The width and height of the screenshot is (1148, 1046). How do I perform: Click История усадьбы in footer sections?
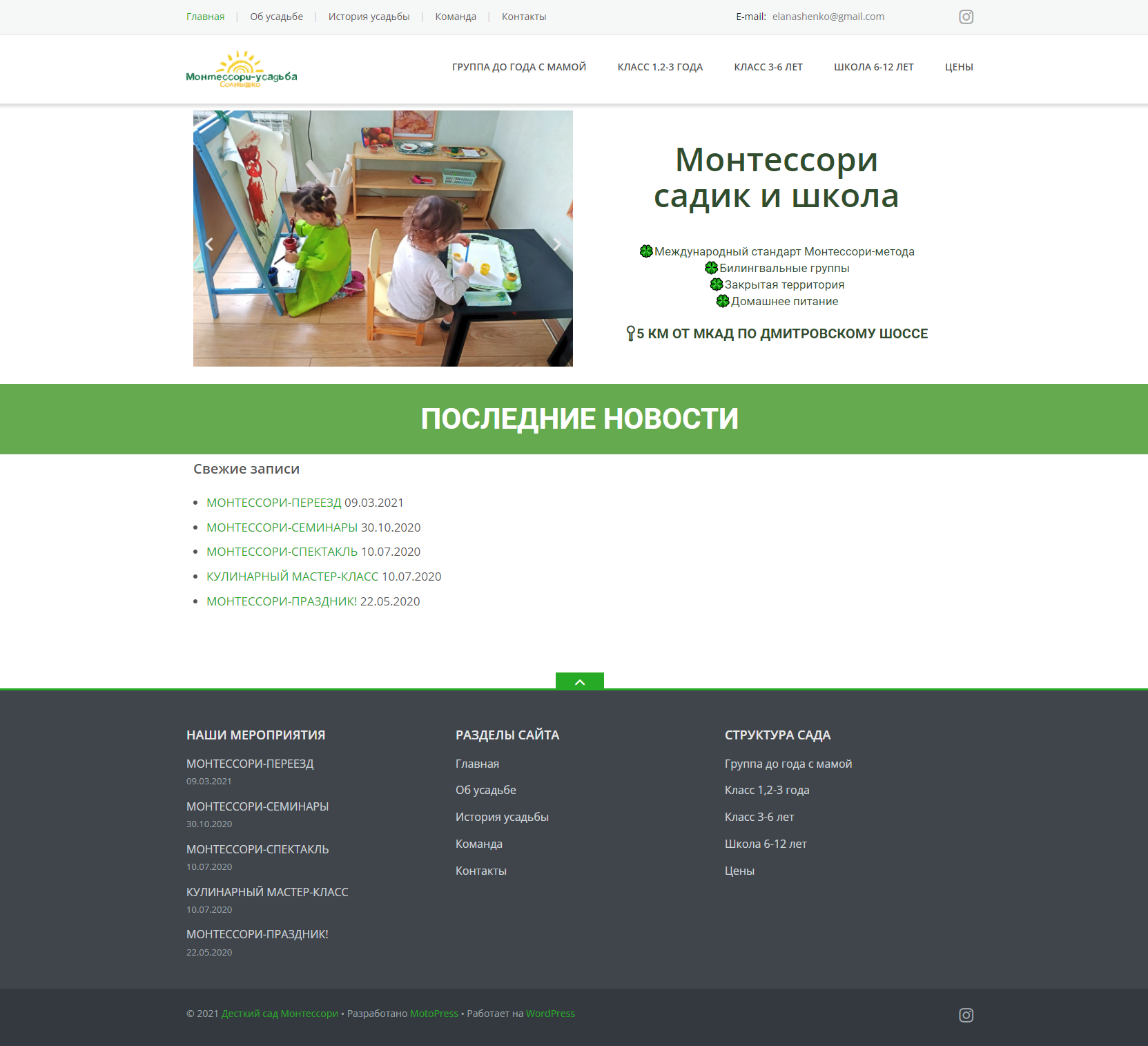click(502, 817)
